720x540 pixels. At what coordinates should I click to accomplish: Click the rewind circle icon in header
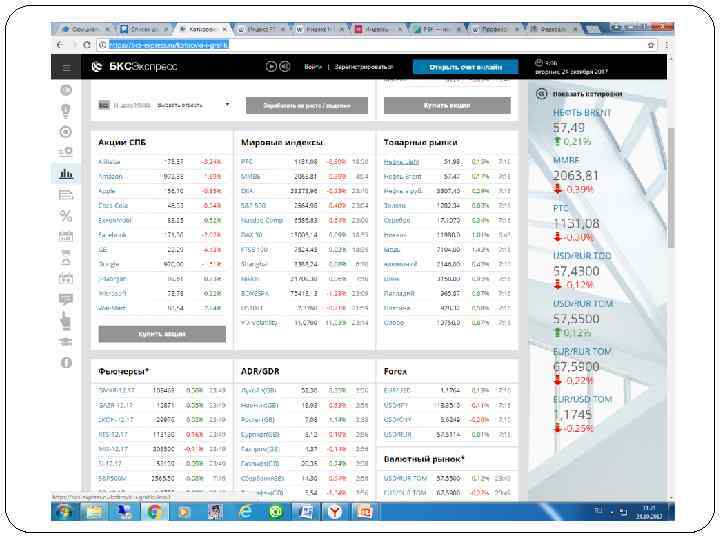[285, 67]
